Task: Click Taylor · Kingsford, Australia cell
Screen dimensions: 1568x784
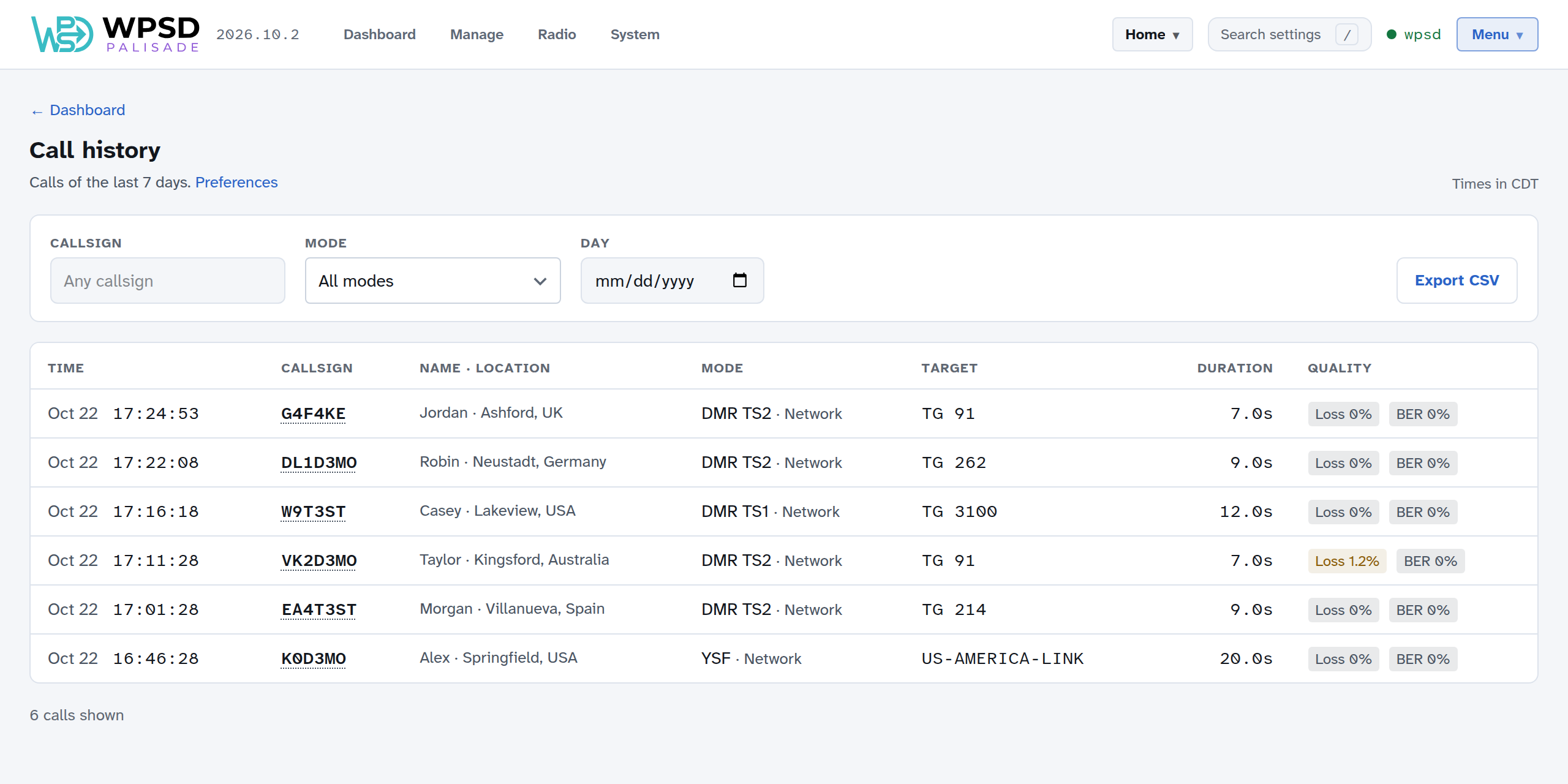Action: (514, 560)
